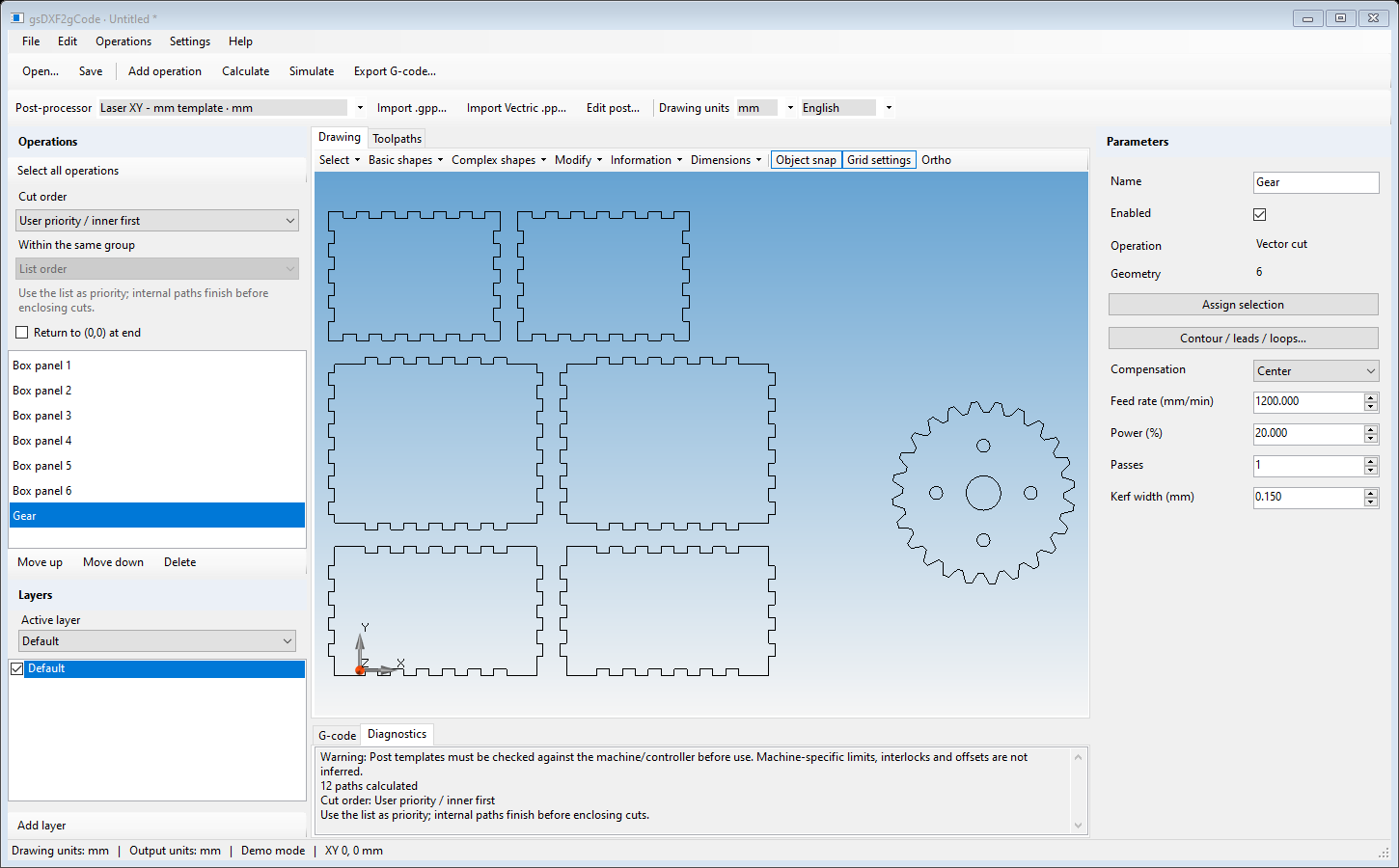Expand the language dropdown arrow next to English
Image resolution: width=1399 pixels, height=868 pixels.
point(889,108)
